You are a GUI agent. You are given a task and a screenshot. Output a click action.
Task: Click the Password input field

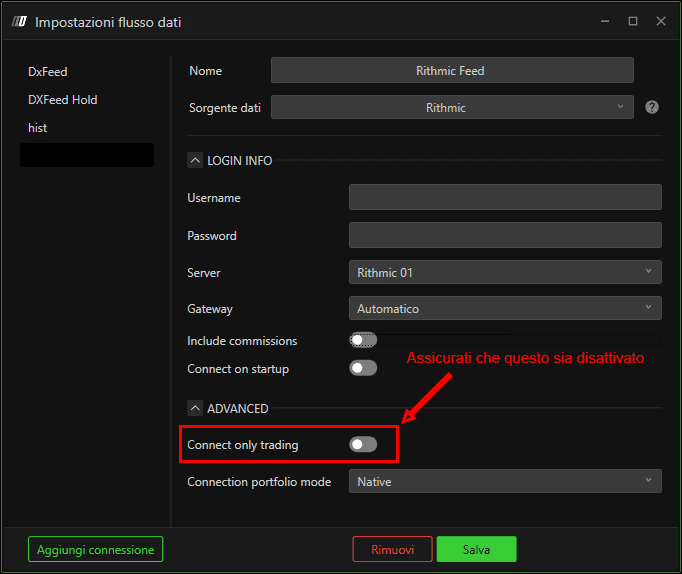(x=505, y=235)
